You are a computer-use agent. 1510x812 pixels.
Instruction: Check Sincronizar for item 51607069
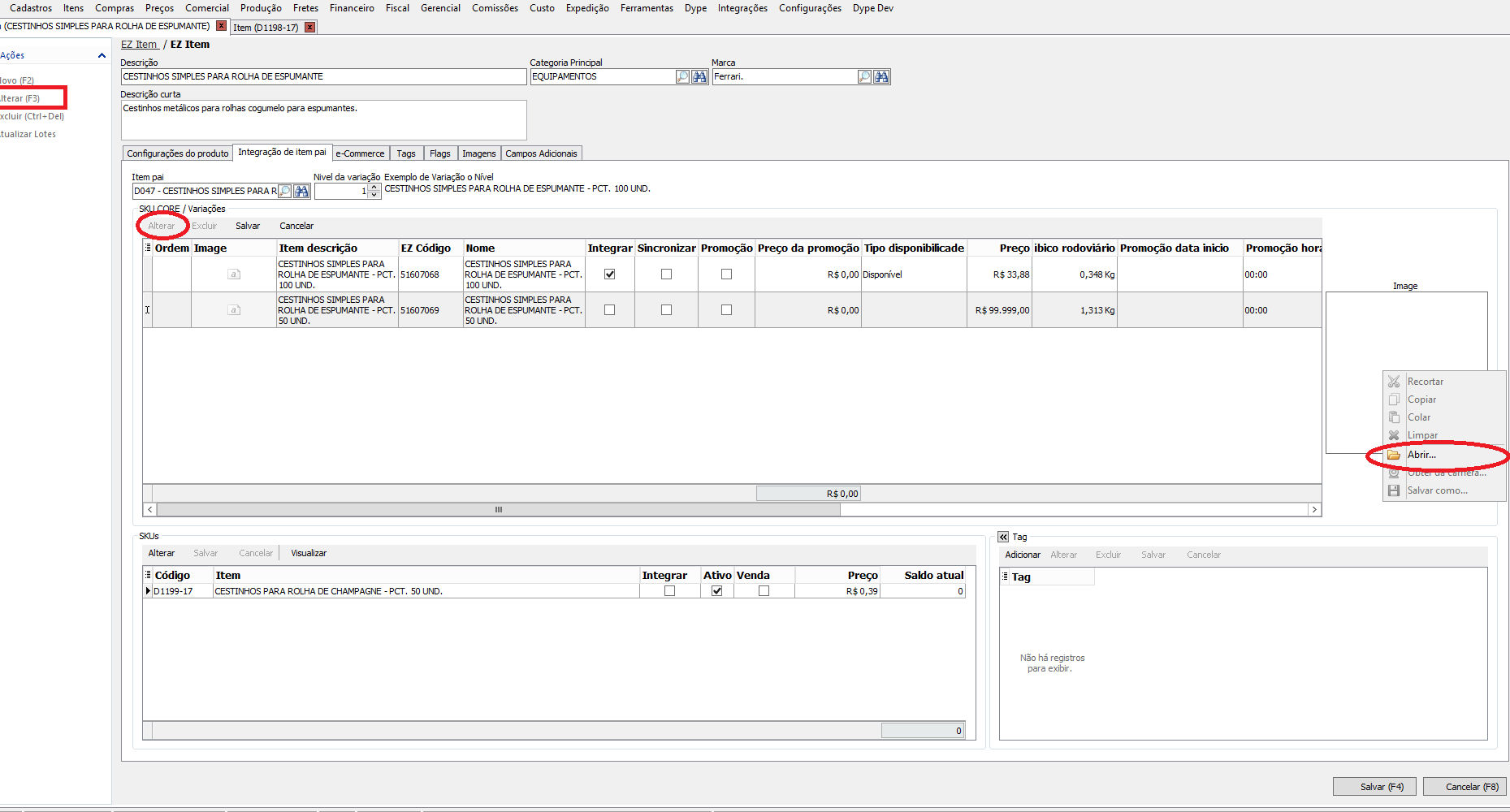tap(666, 310)
